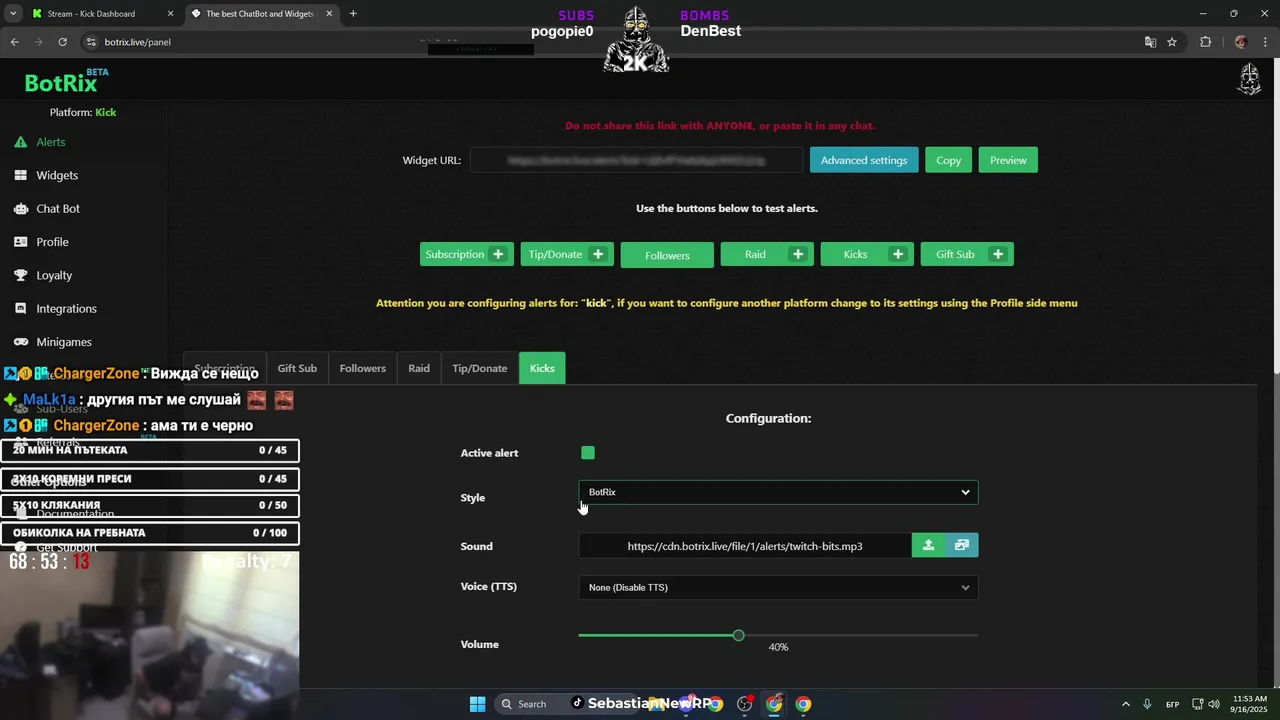Toggle the Active alert checkbox
The width and height of the screenshot is (1280, 720).
[588, 453]
